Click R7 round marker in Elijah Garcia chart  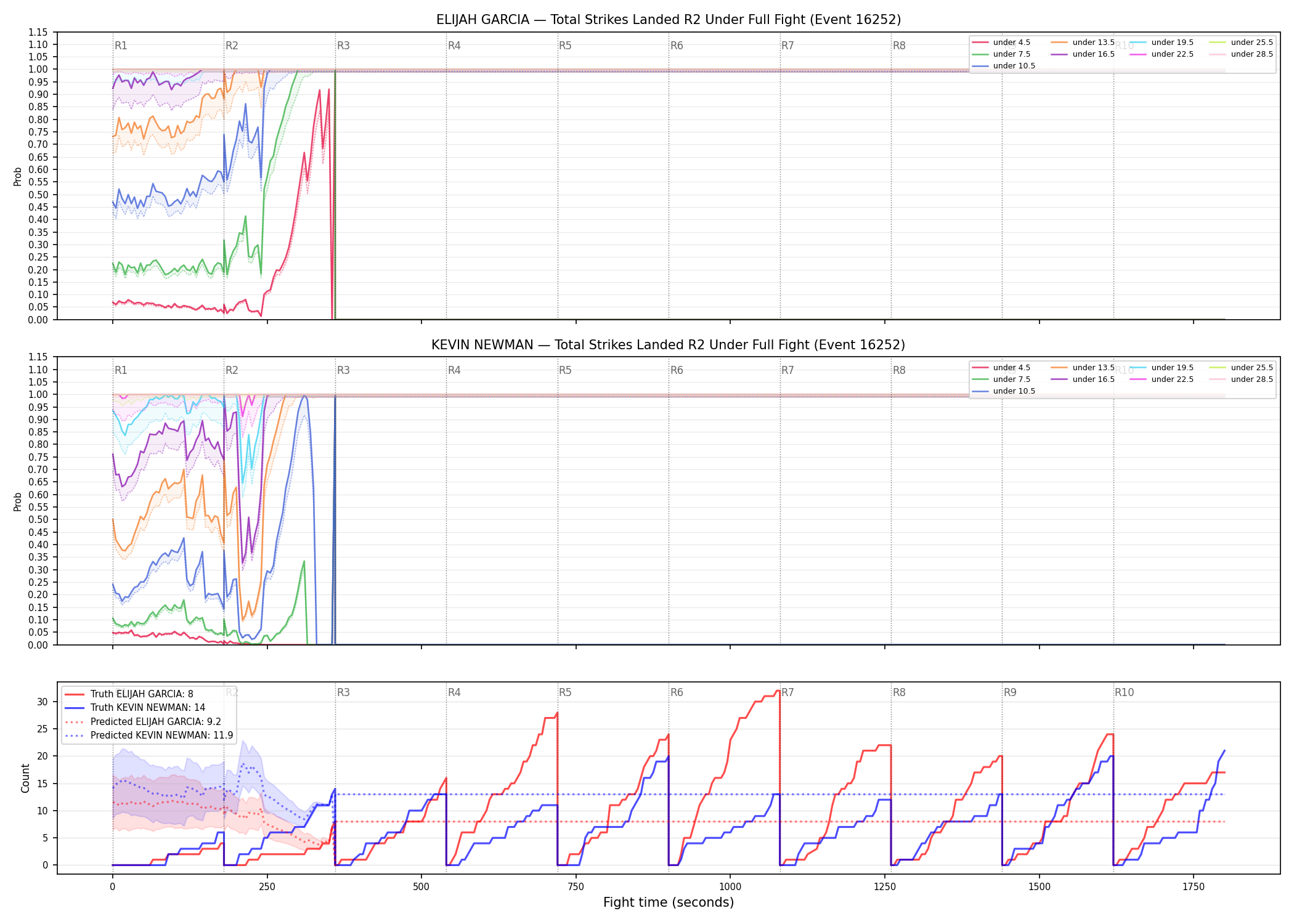click(787, 46)
